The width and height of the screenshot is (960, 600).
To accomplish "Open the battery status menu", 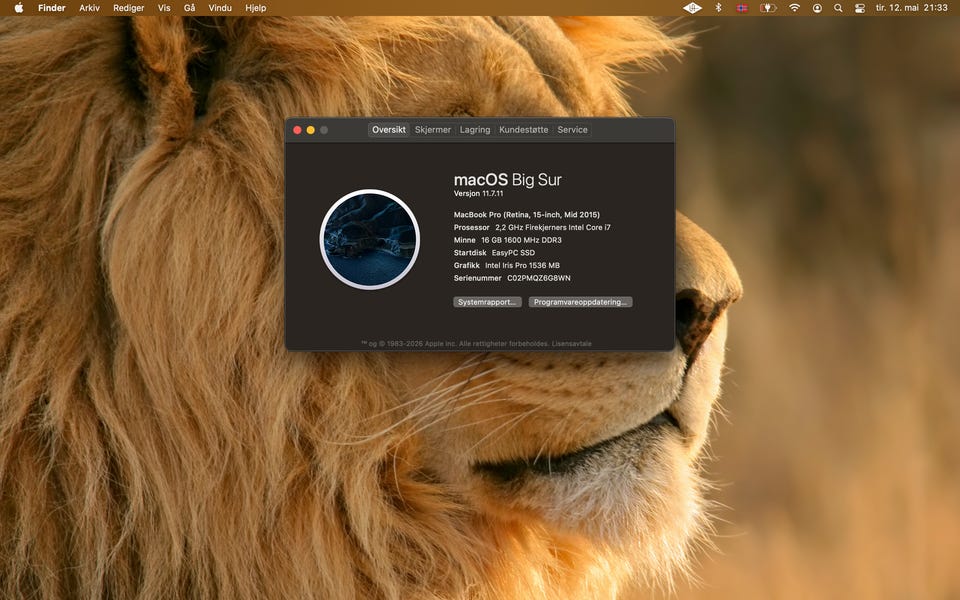I will coord(768,8).
